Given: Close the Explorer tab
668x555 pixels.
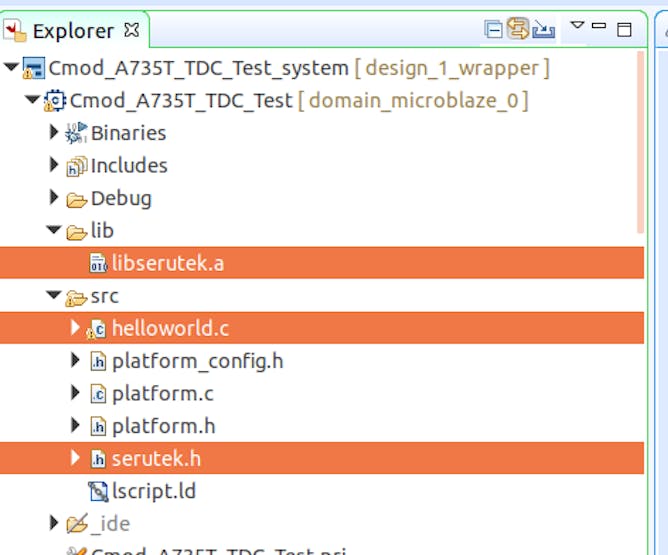Looking at the screenshot, I should click(131, 29).
